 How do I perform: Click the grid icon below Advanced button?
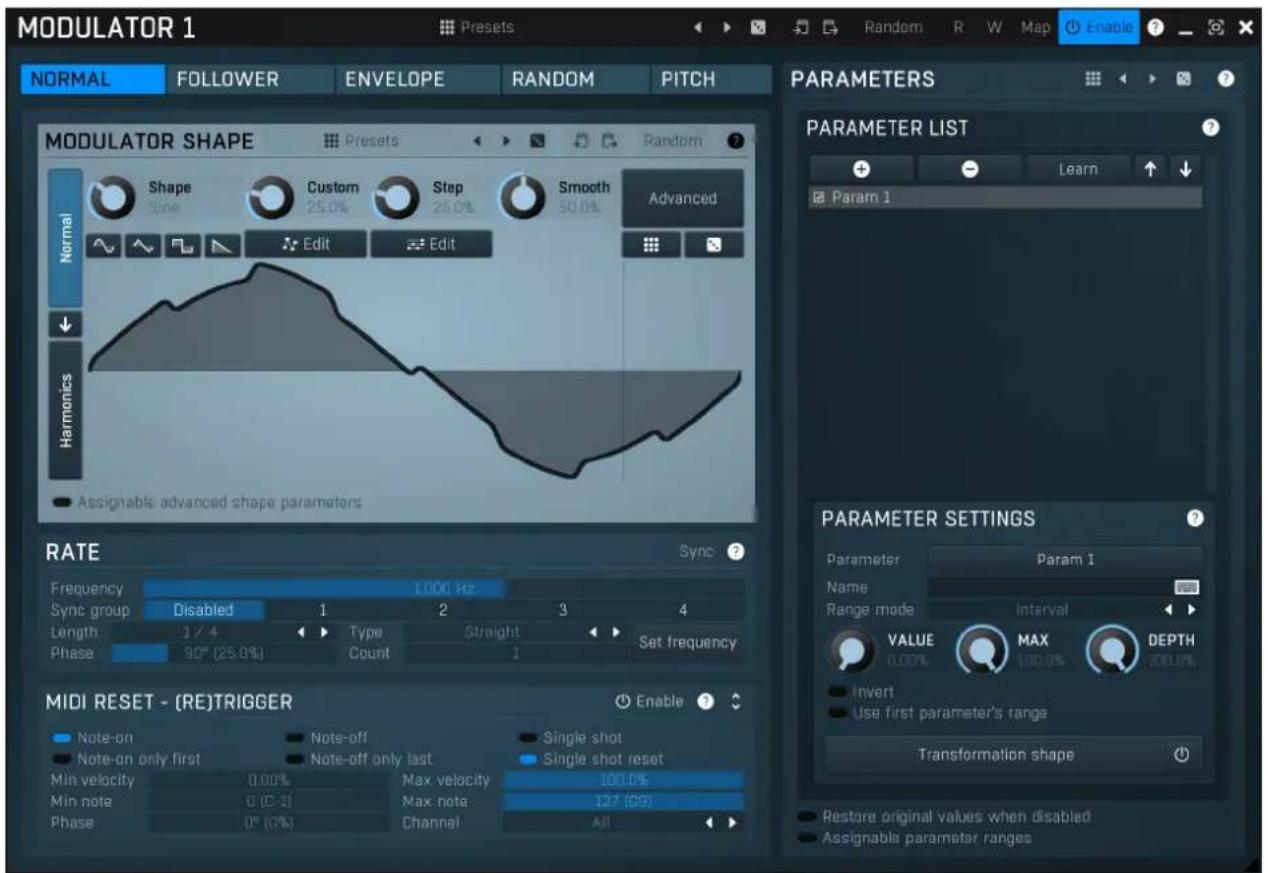pos(650,244)
